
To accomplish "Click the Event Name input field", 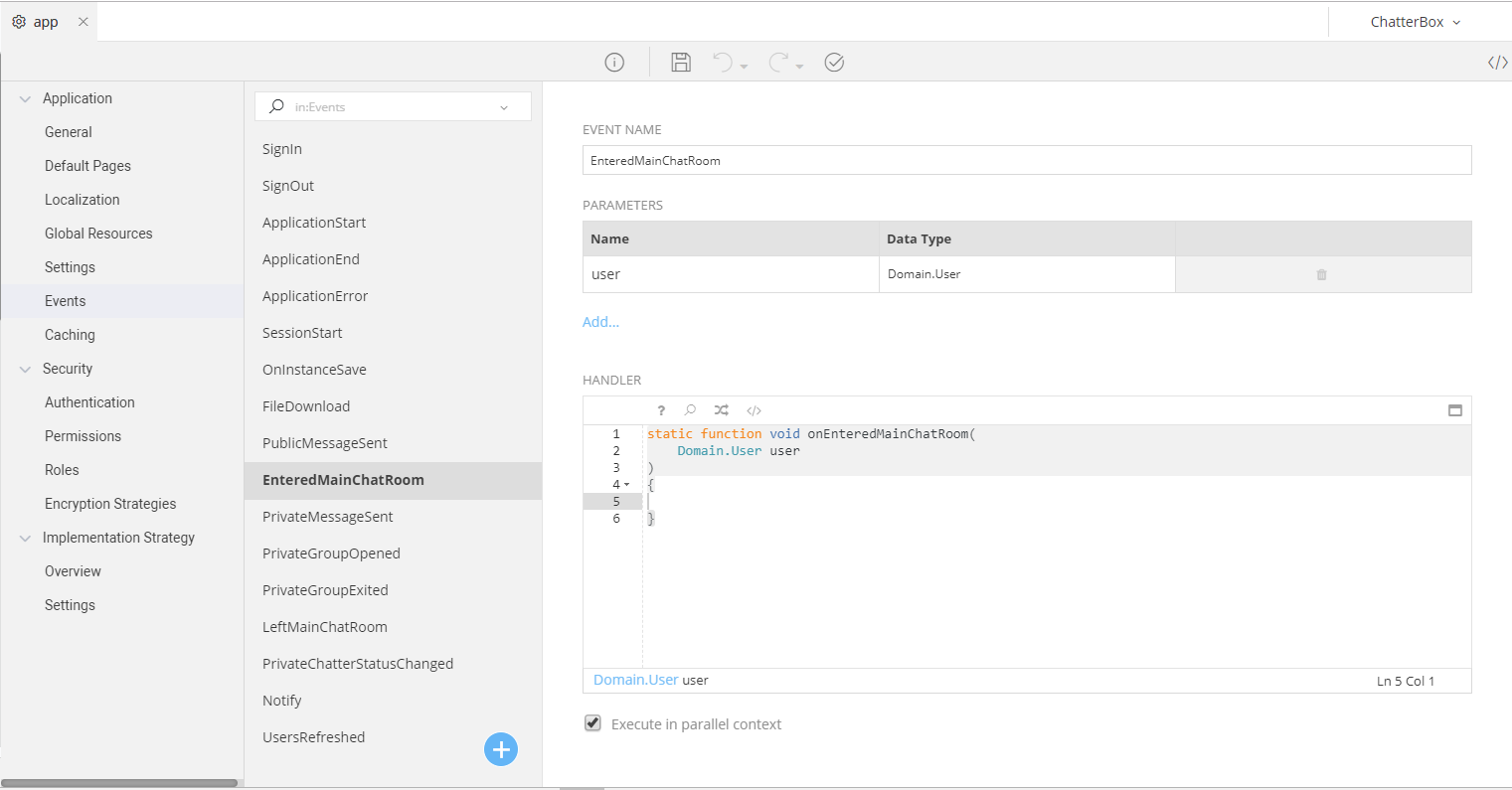I will (1026, 160).
